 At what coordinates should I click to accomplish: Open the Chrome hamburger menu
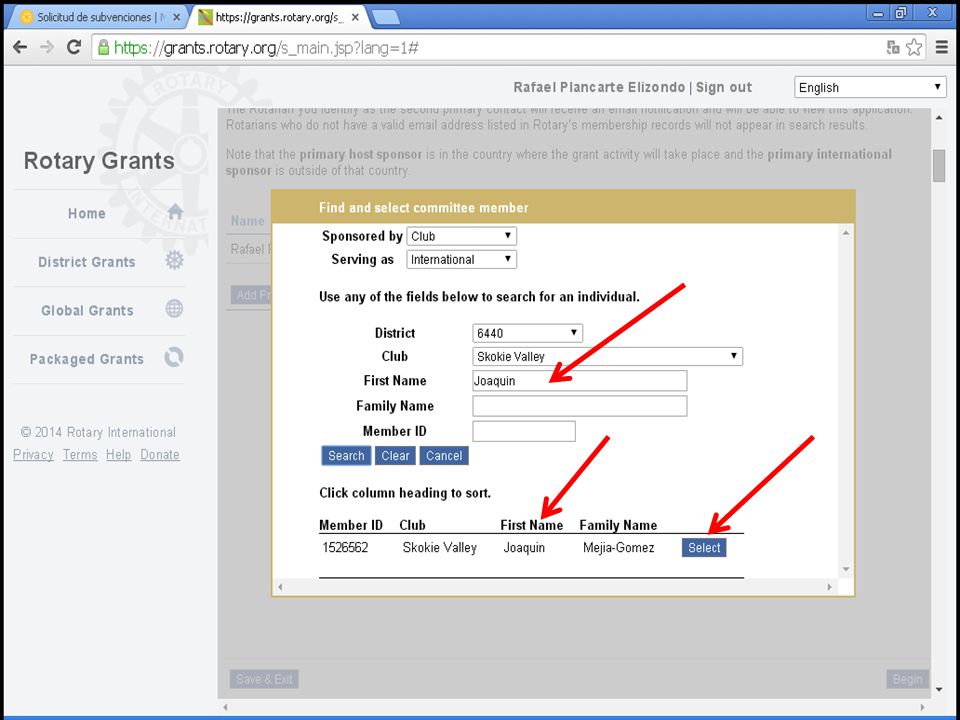pyautogui.click(x=942, y=47)
